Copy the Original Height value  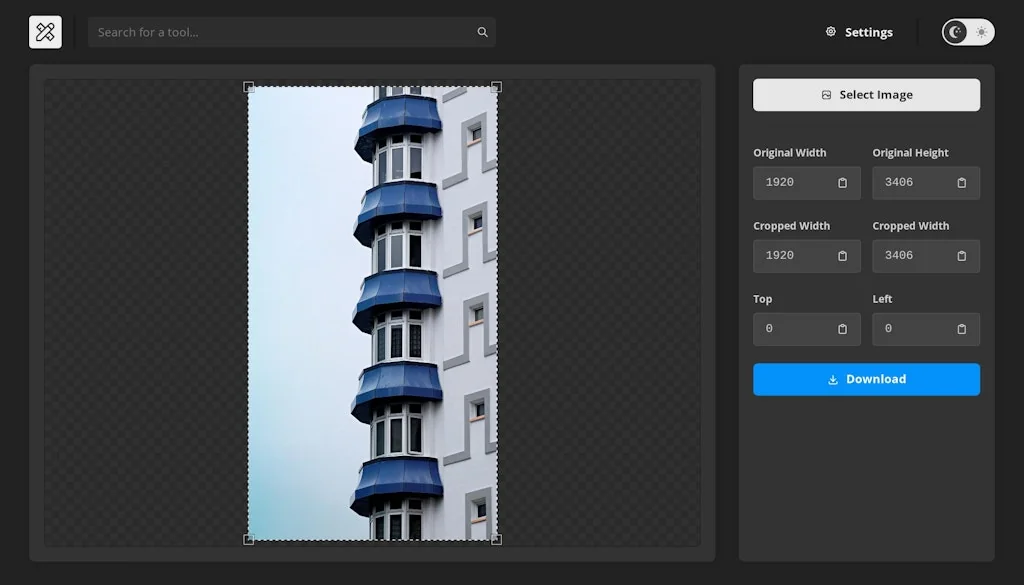coord(961,183)
